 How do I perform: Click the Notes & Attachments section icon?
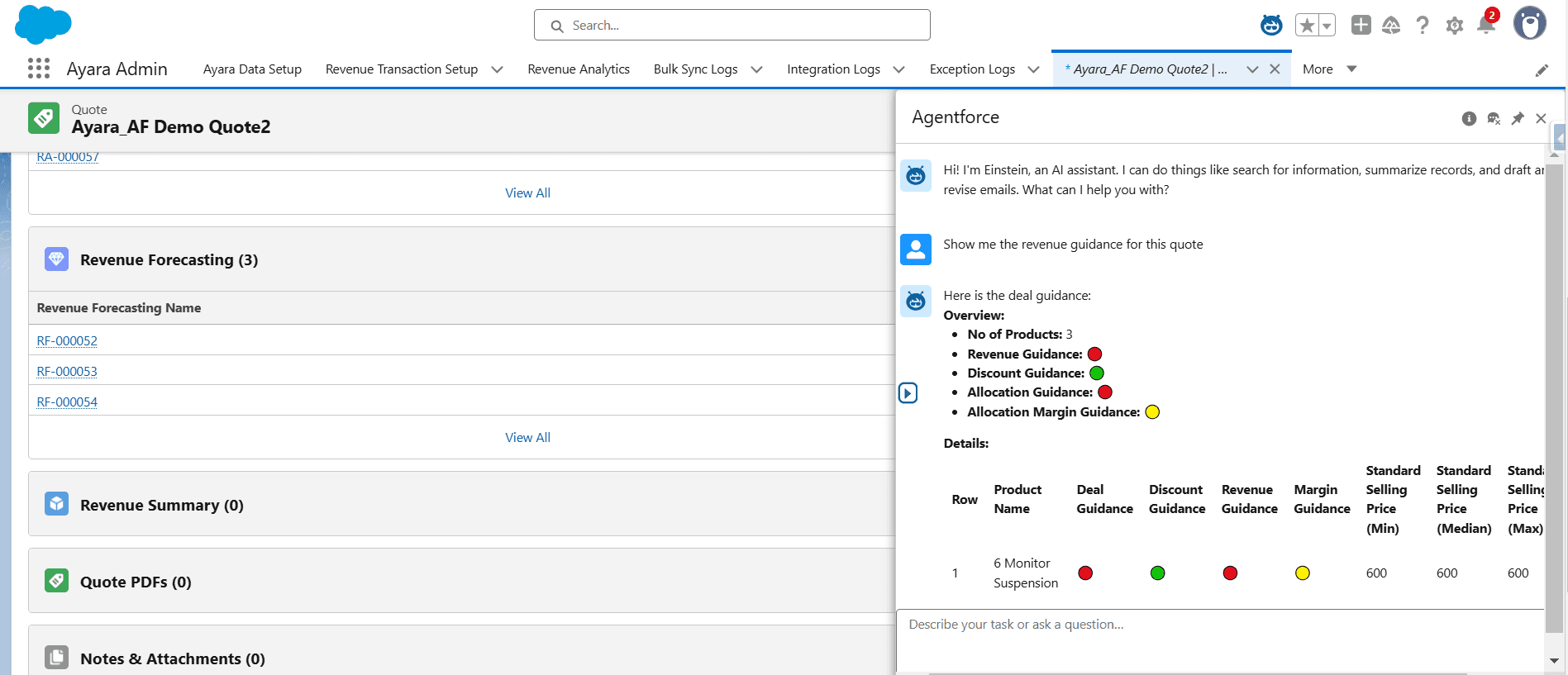tap(56, 658)
